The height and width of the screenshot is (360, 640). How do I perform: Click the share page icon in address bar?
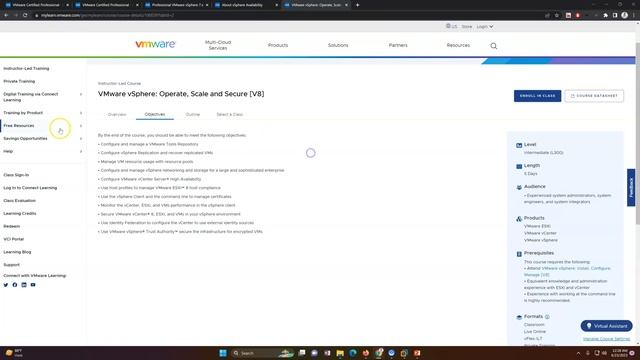pos(547,15)
